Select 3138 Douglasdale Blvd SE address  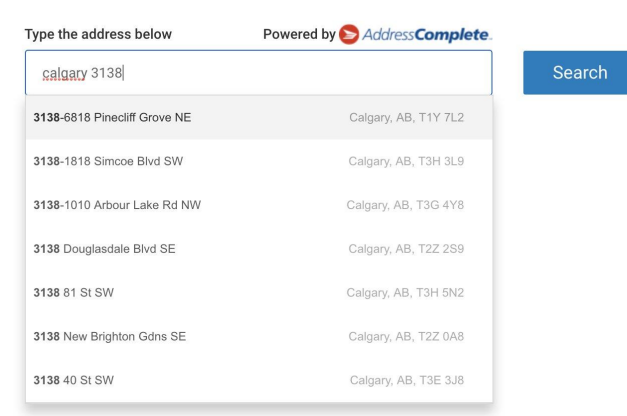259,249
